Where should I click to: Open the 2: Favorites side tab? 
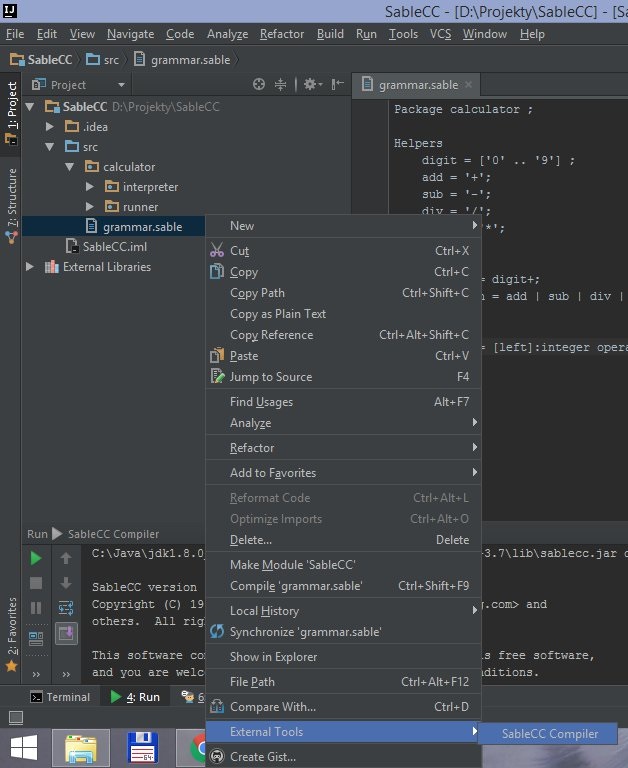11,634
